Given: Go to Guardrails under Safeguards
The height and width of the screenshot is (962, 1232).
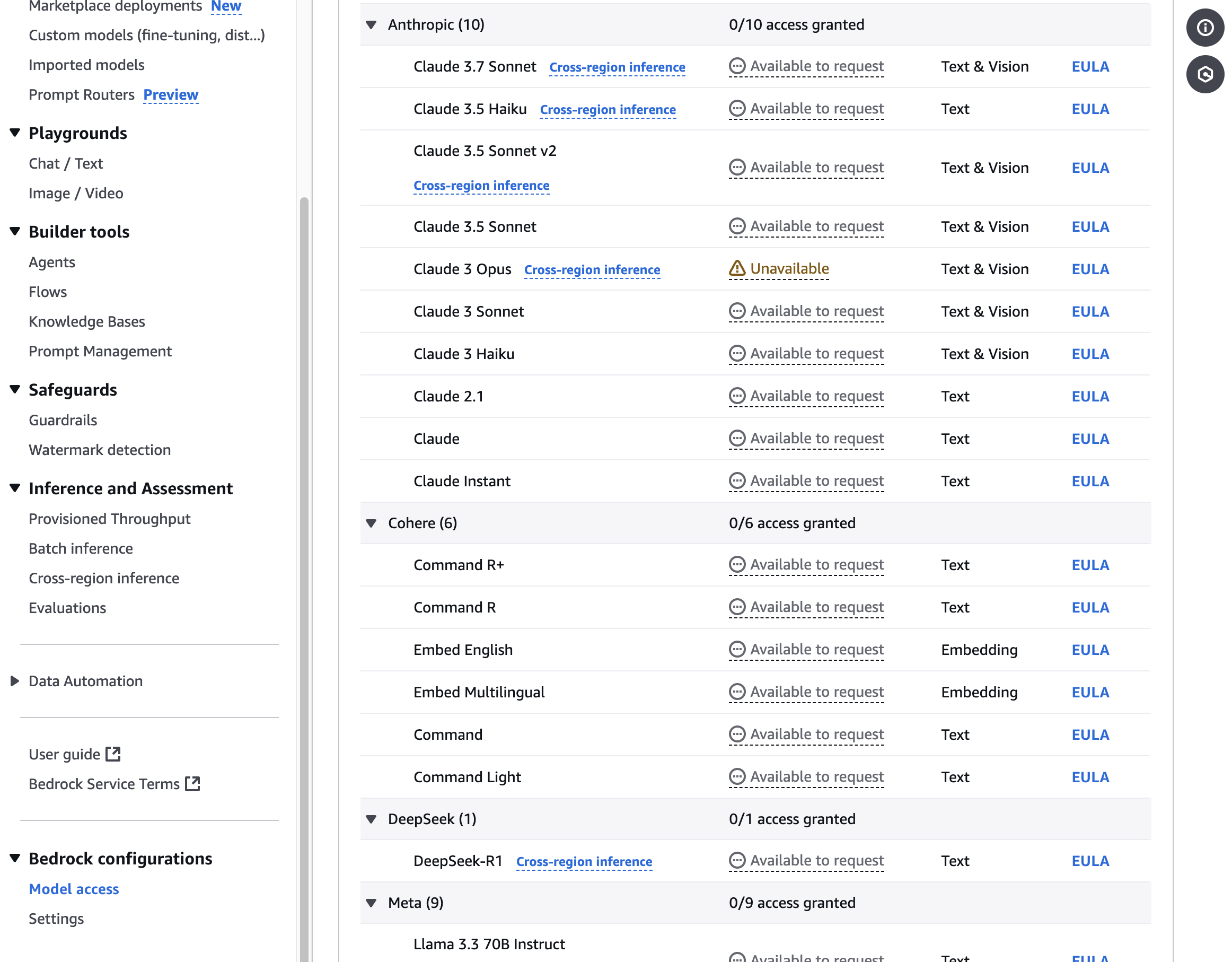Looking at the screenshot, I should coord(63,421).
